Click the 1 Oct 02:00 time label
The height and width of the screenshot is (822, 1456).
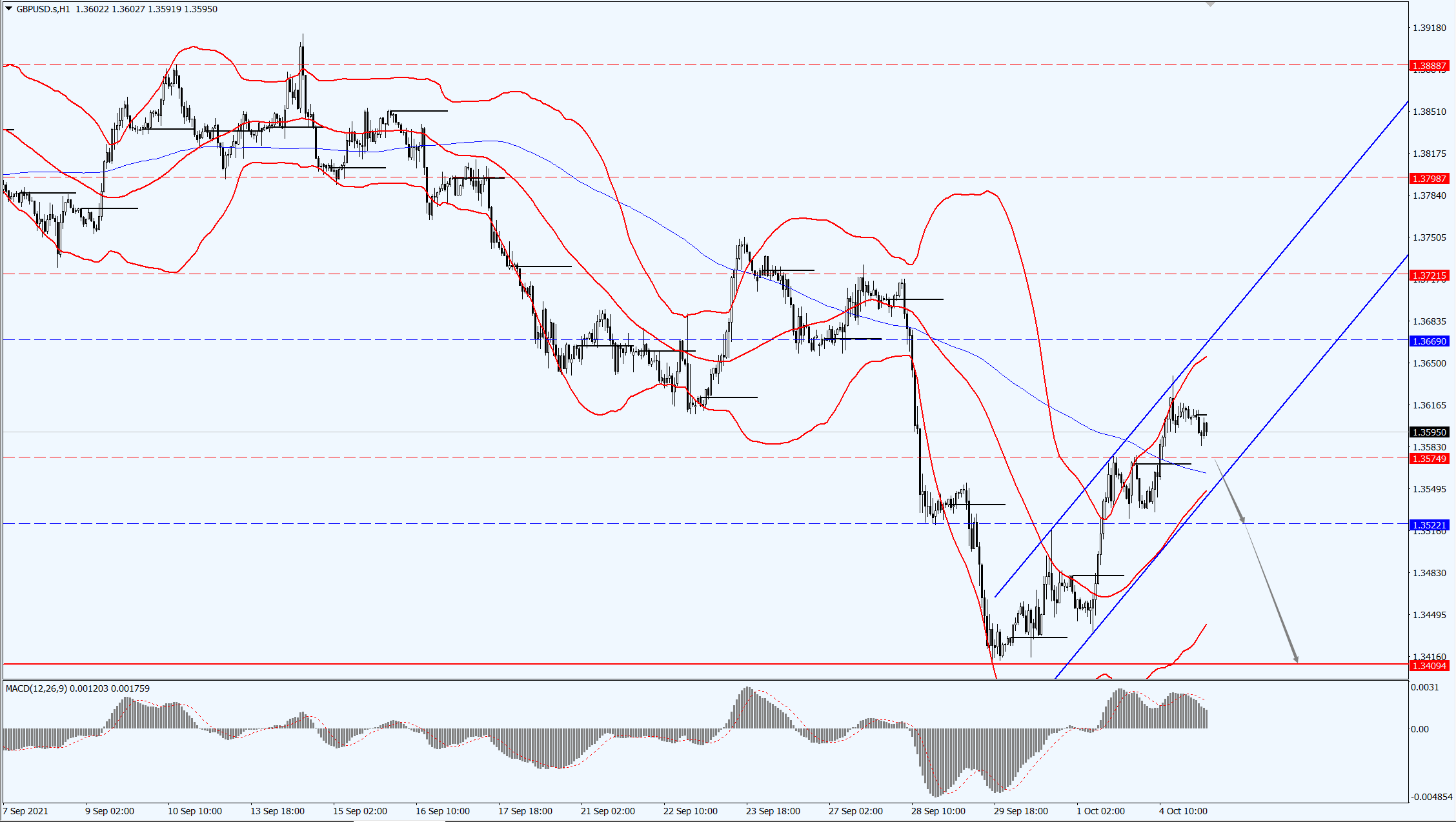(x=1101, y=811)
